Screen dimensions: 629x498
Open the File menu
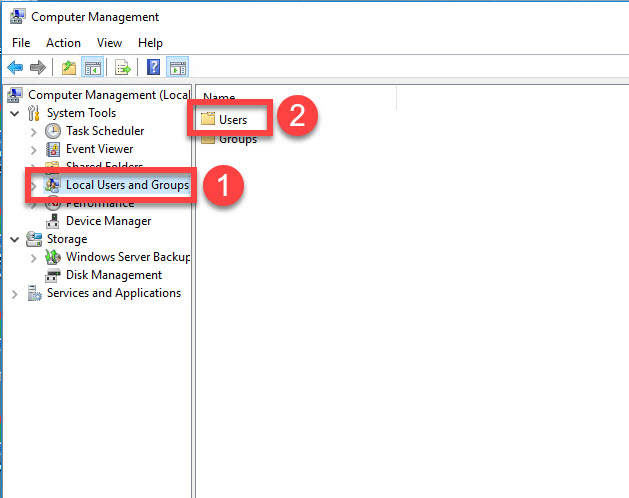click(x=22, y=43)
